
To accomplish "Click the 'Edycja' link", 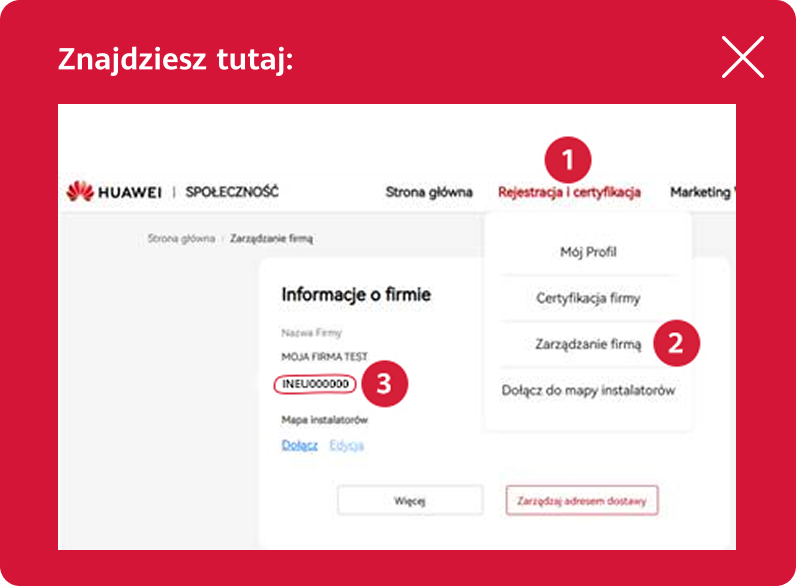I will pos(347,445).
